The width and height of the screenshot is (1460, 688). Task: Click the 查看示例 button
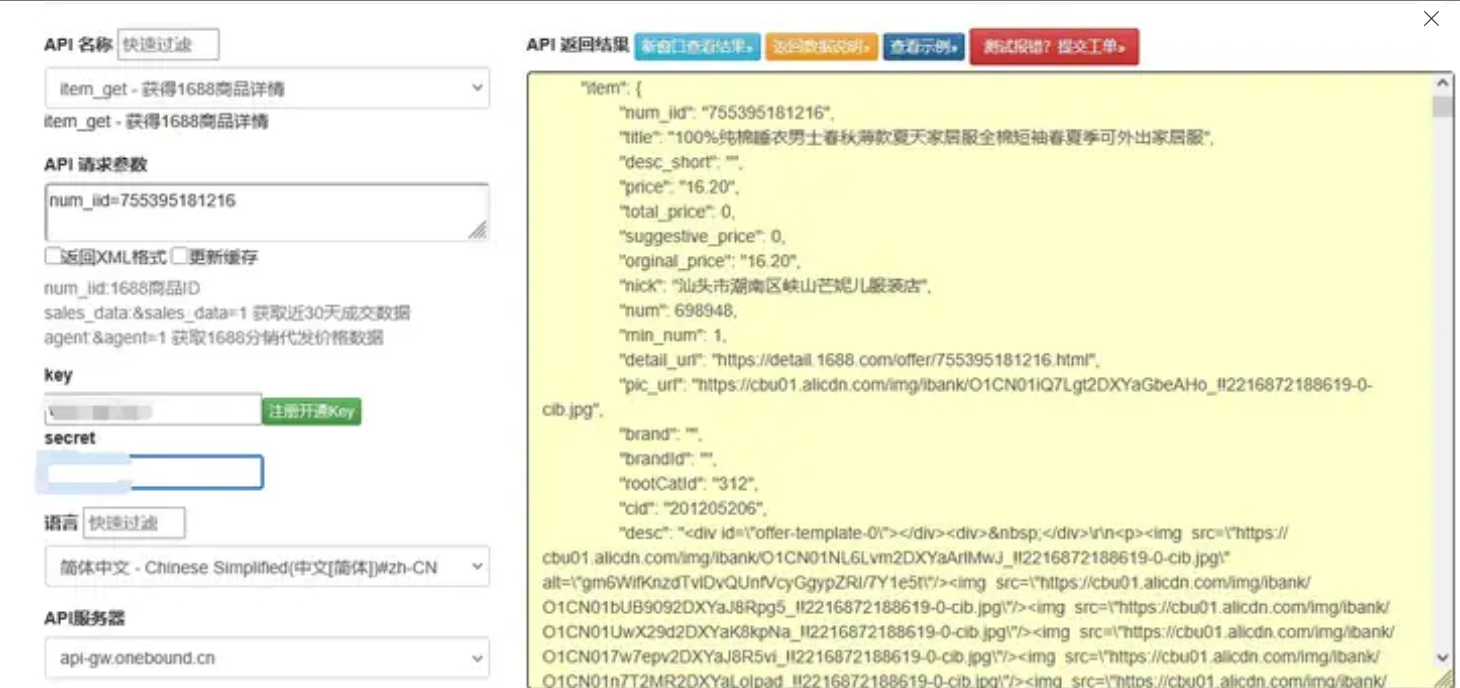tap(923, 46)
